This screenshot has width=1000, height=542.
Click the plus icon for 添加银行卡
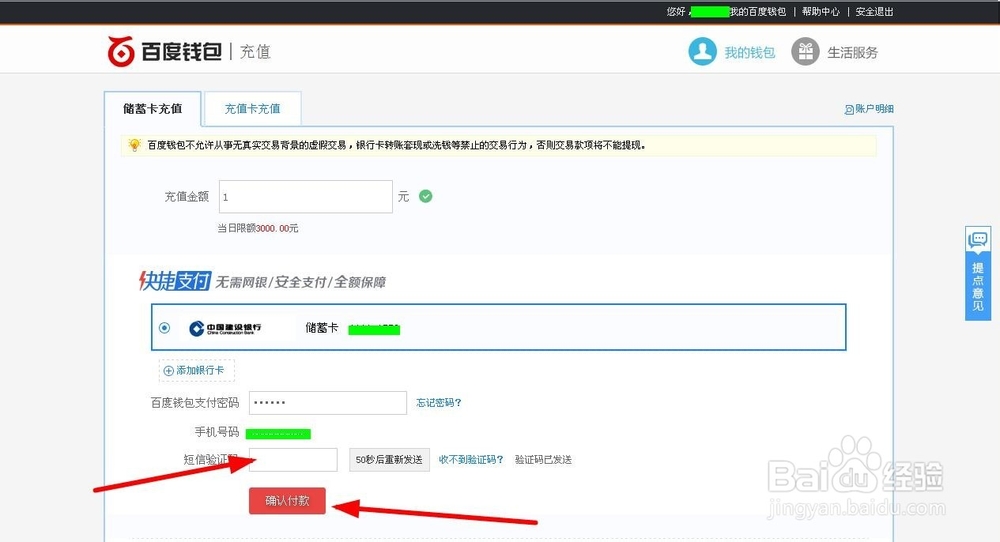[x=168, y=370]
